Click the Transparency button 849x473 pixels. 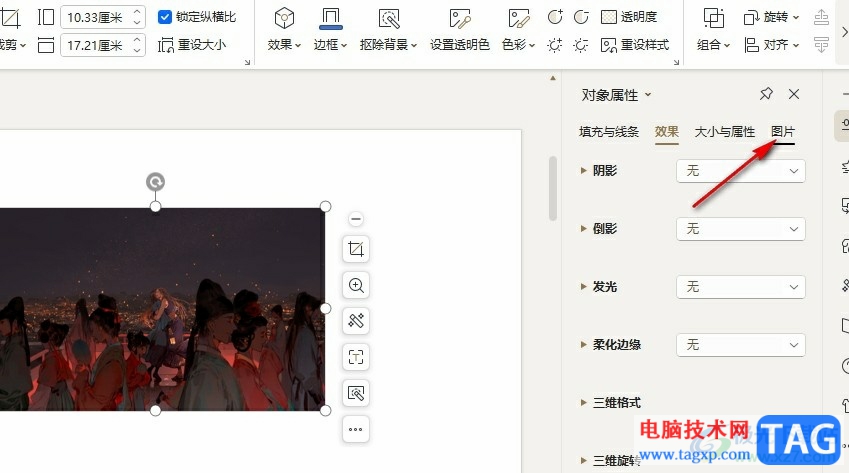(x=629, y=17)
